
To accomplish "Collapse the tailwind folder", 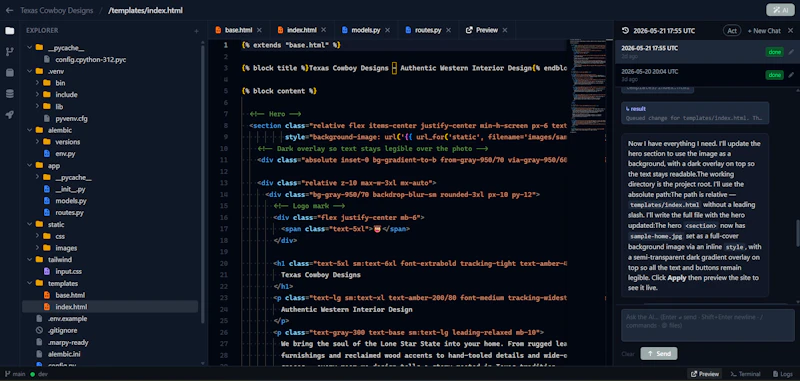I will pos(30,260).
